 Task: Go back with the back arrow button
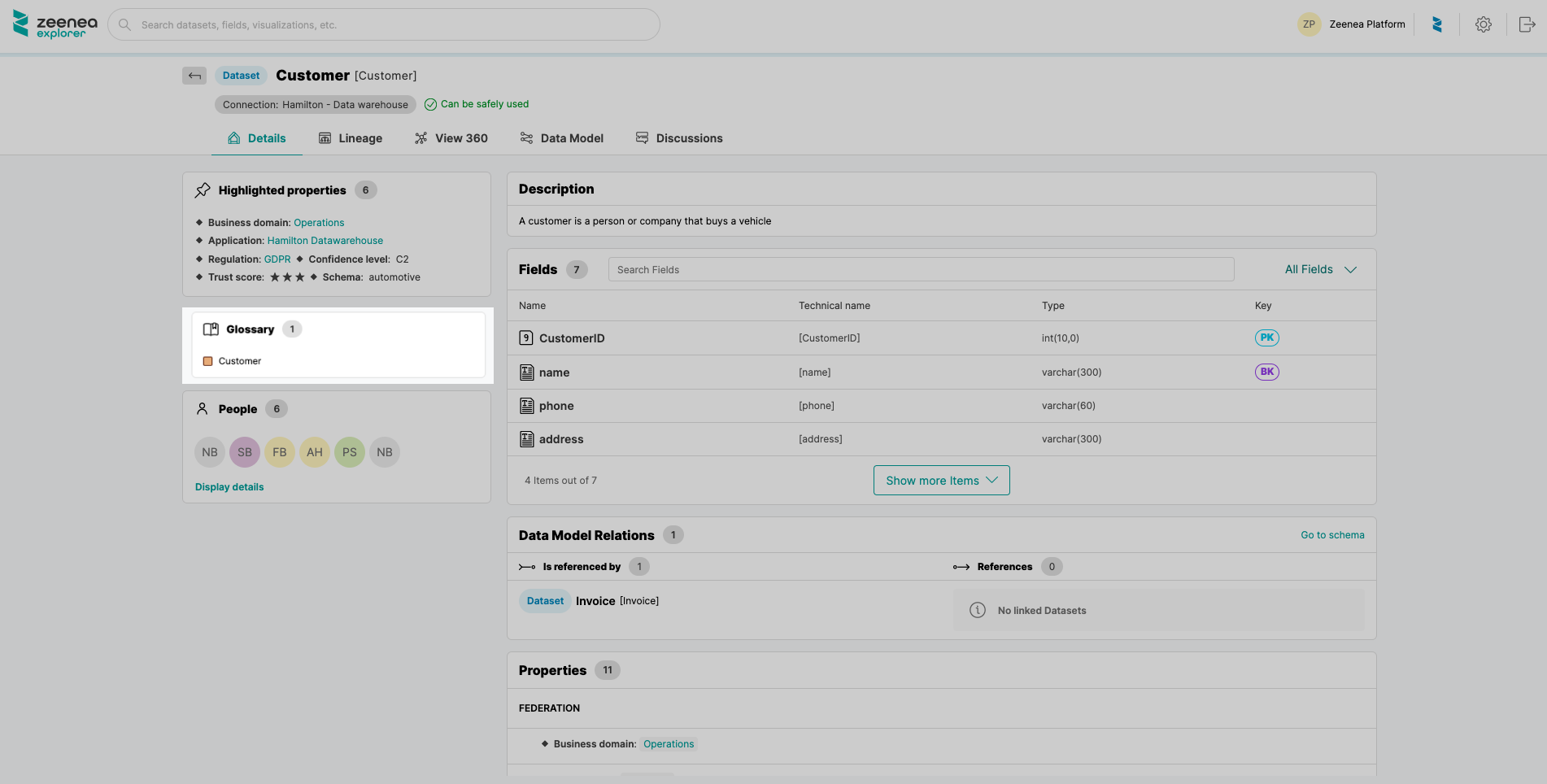tap(194, 76)
